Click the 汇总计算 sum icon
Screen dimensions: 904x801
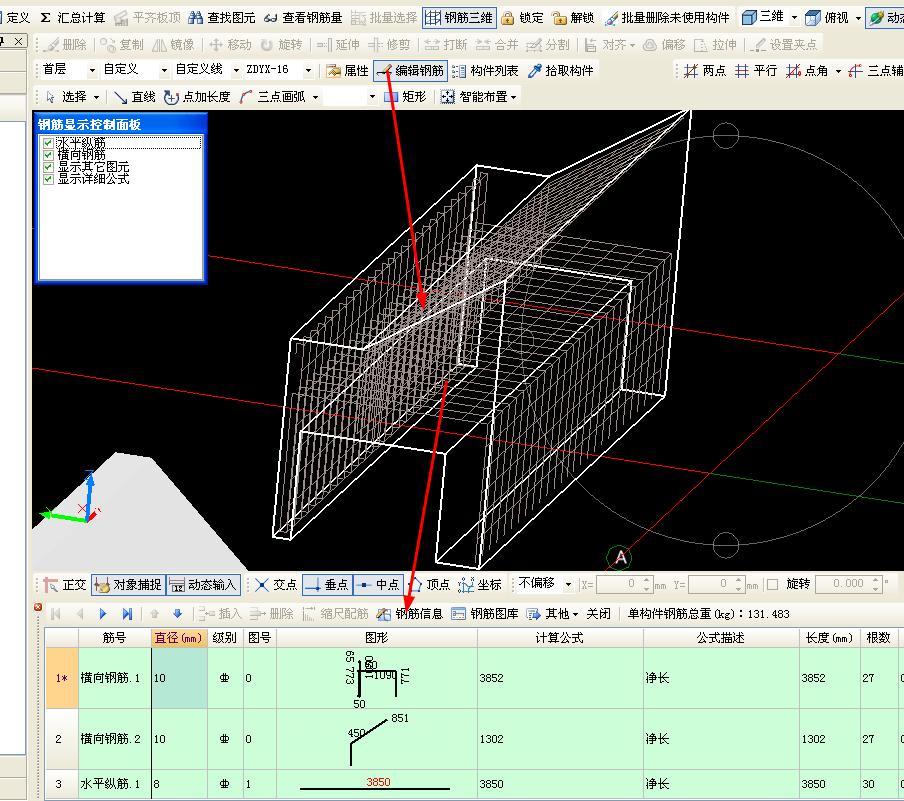click(46, 18)
